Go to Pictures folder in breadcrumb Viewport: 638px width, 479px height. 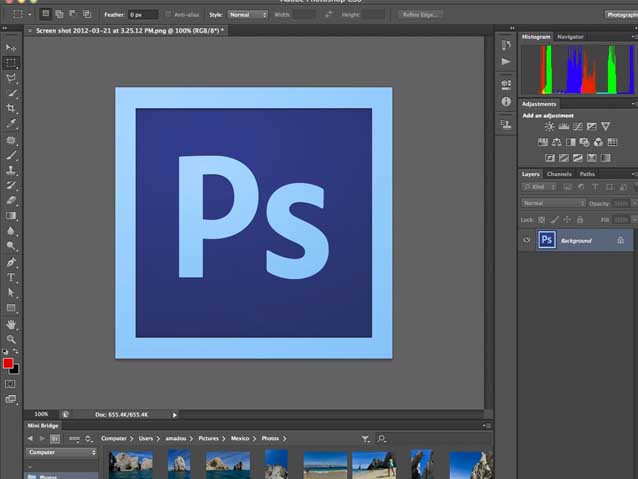point(208,439)
